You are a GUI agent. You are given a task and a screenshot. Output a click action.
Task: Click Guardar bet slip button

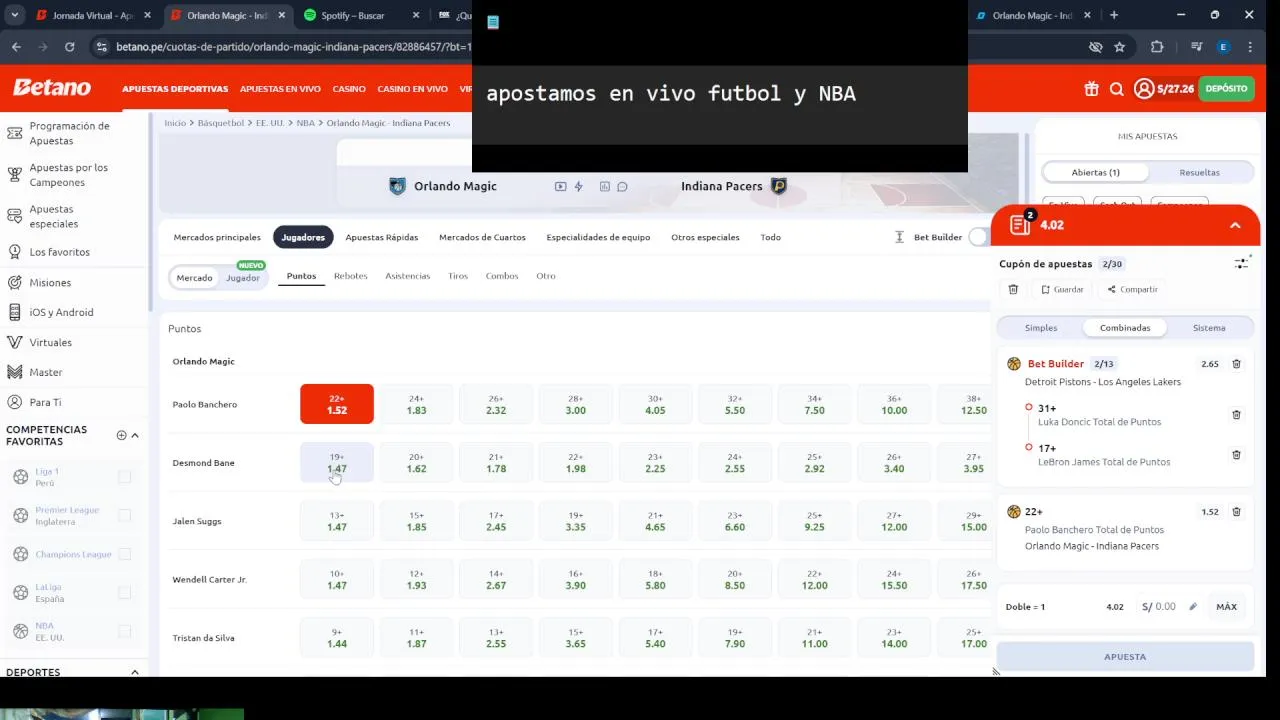click(1062, 289)
